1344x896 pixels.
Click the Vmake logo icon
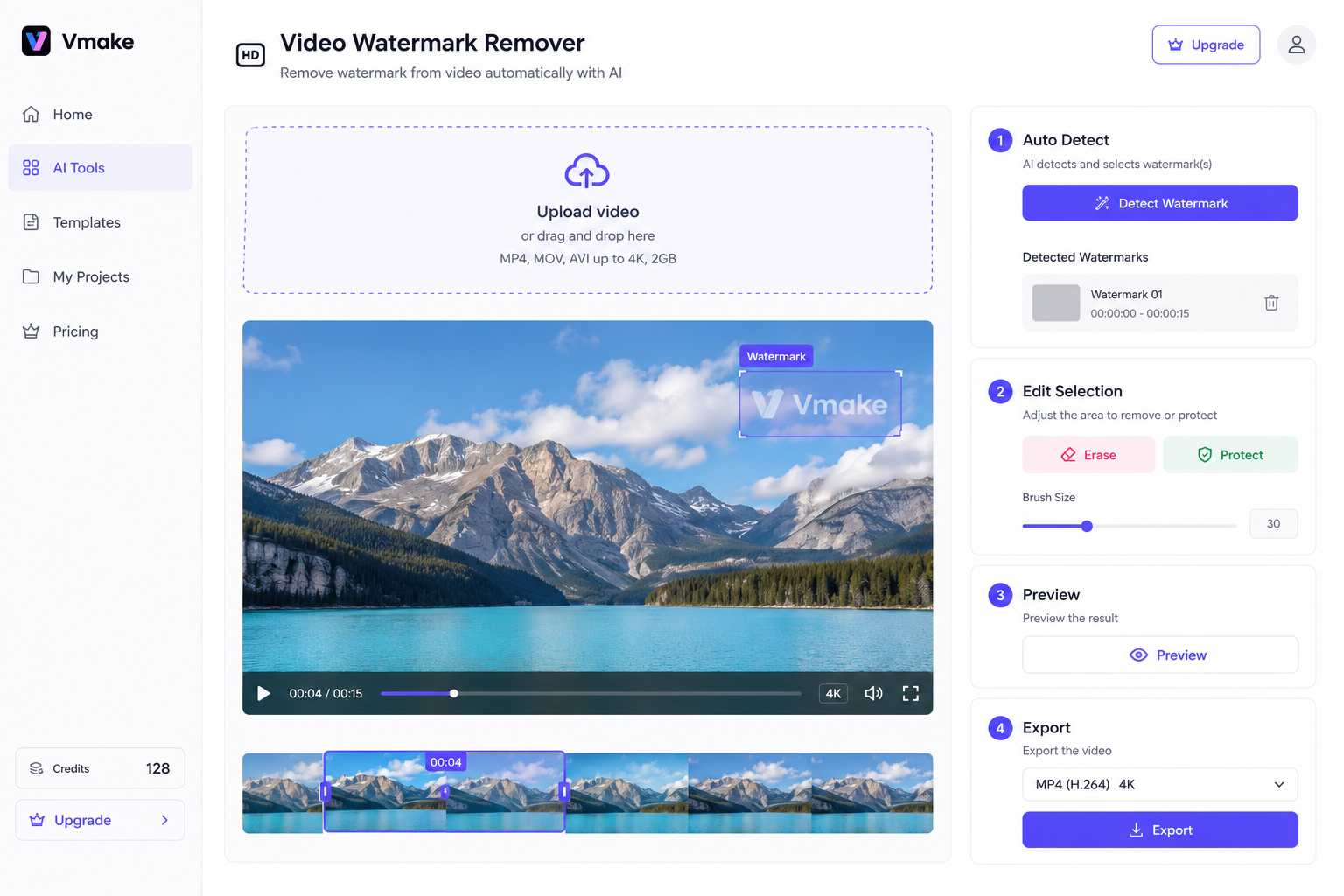pos(36,41)
